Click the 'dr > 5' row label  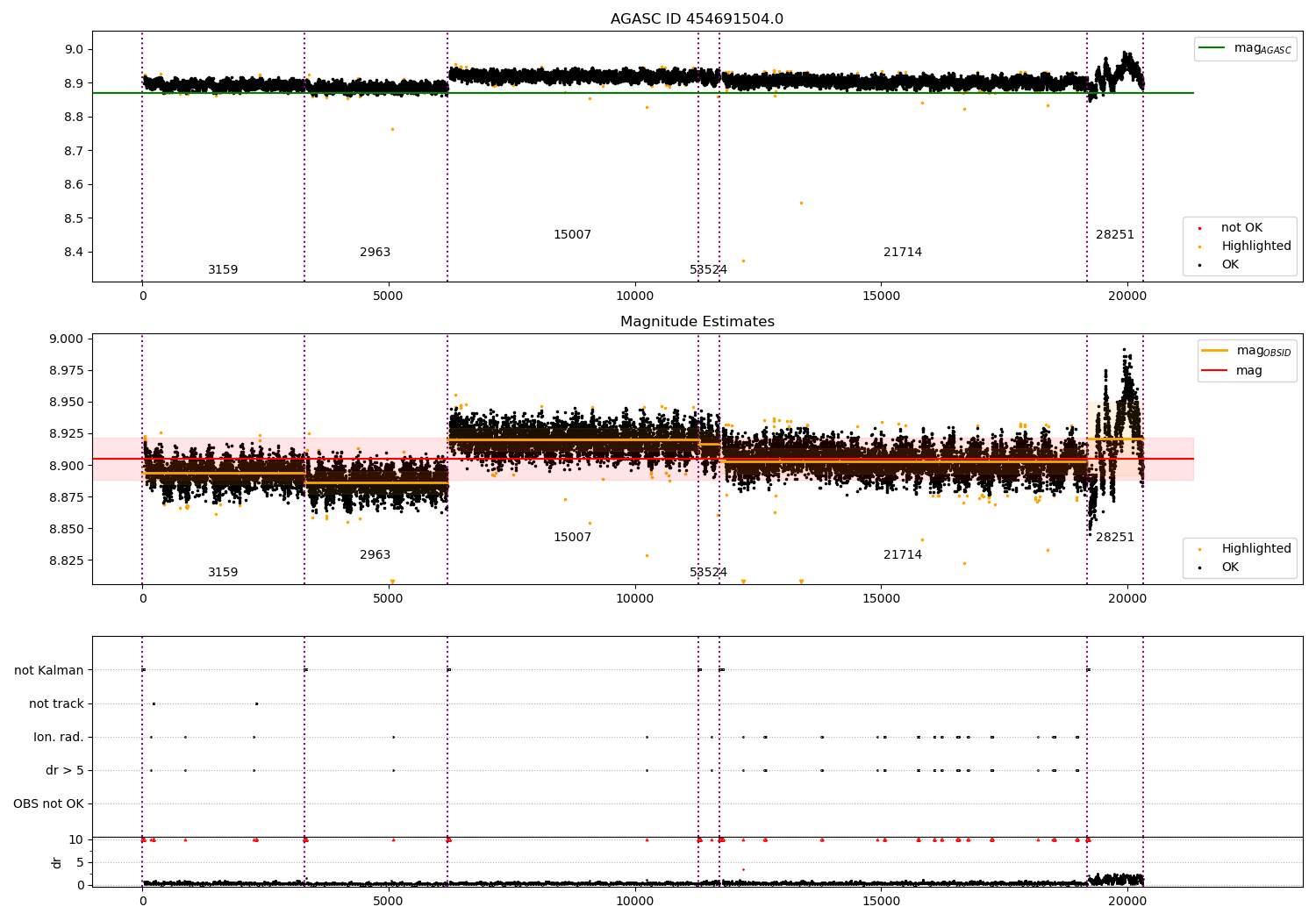[65, 771]
